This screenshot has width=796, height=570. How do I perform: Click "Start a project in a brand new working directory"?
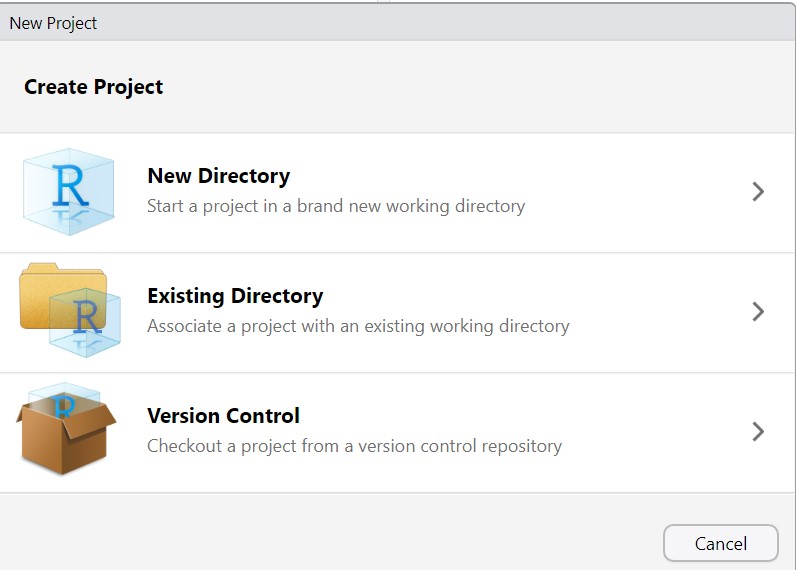(335, 206)
